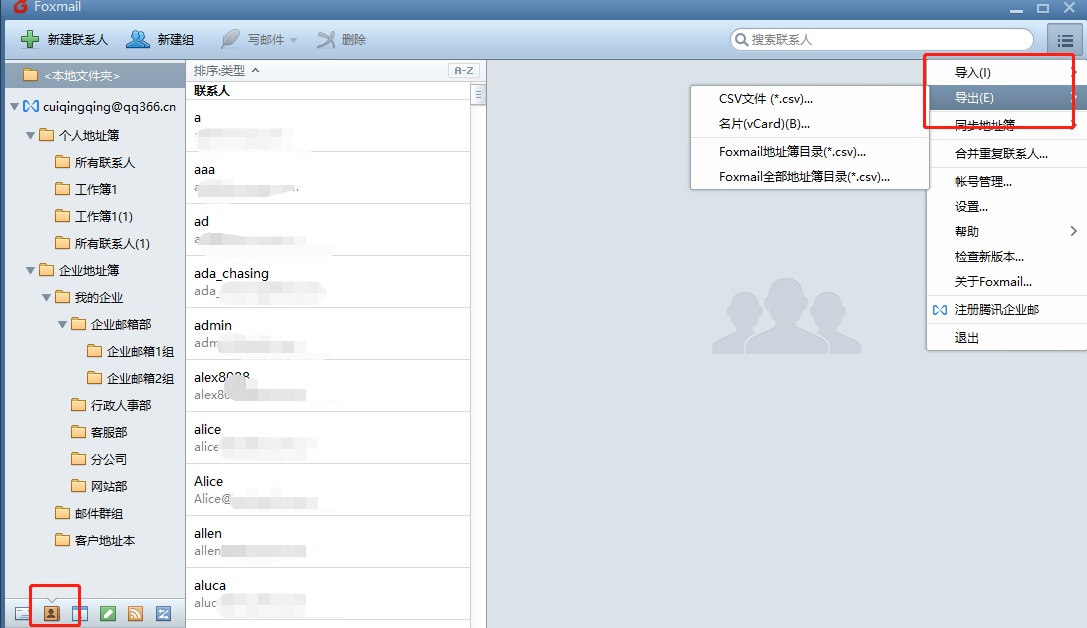Click inside the 搜索联系人 search field

880,40
